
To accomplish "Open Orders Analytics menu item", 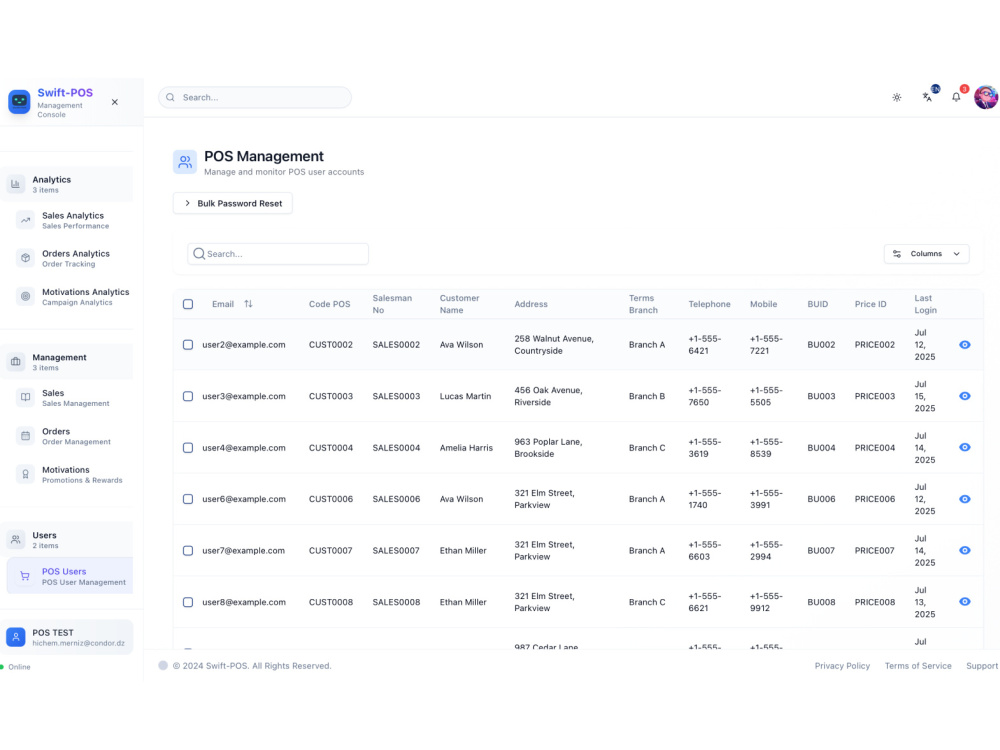I will [x=71, y=258].
